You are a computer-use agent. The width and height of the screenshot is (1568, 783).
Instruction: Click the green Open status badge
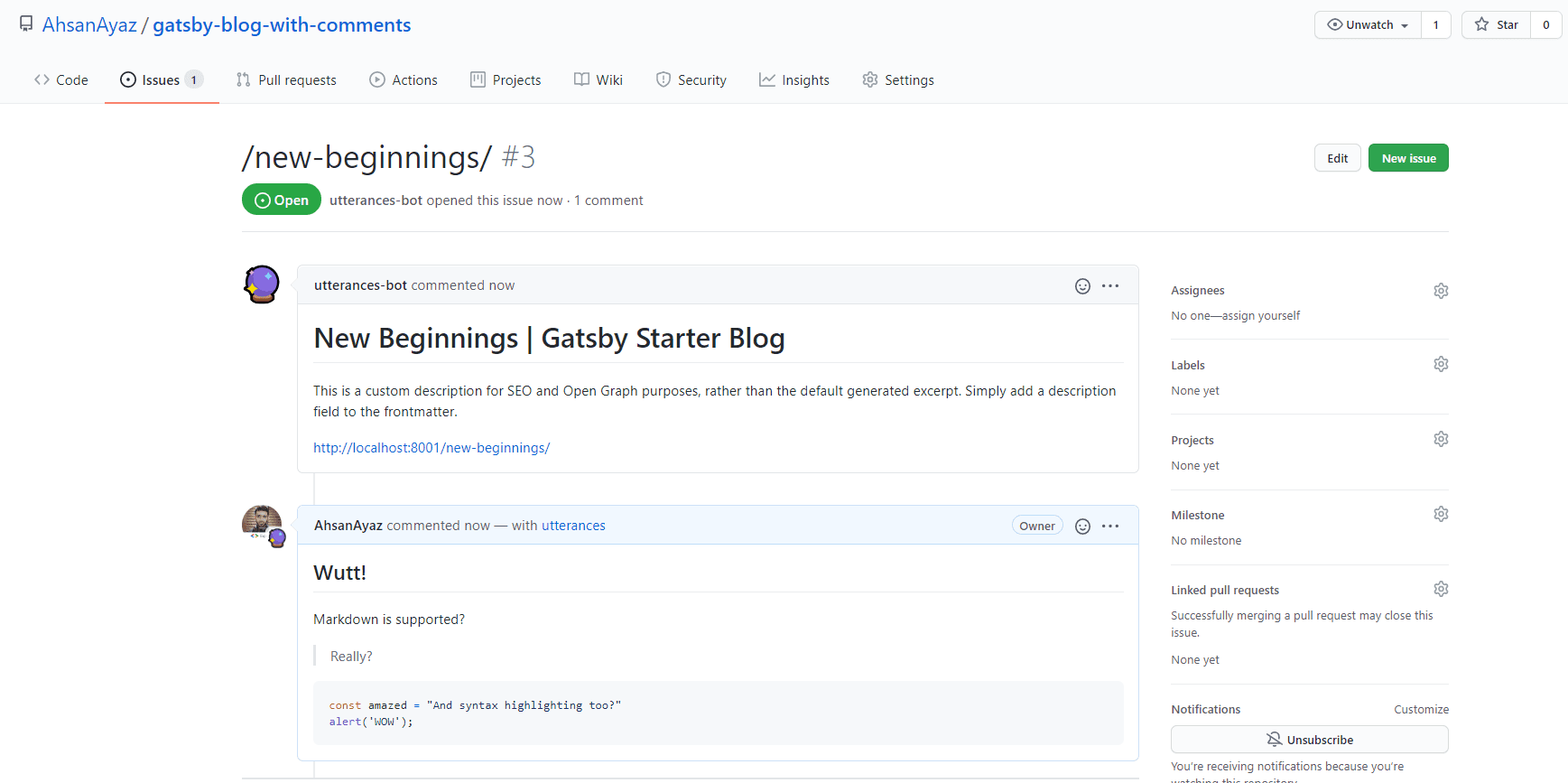(x=282, y=200)
